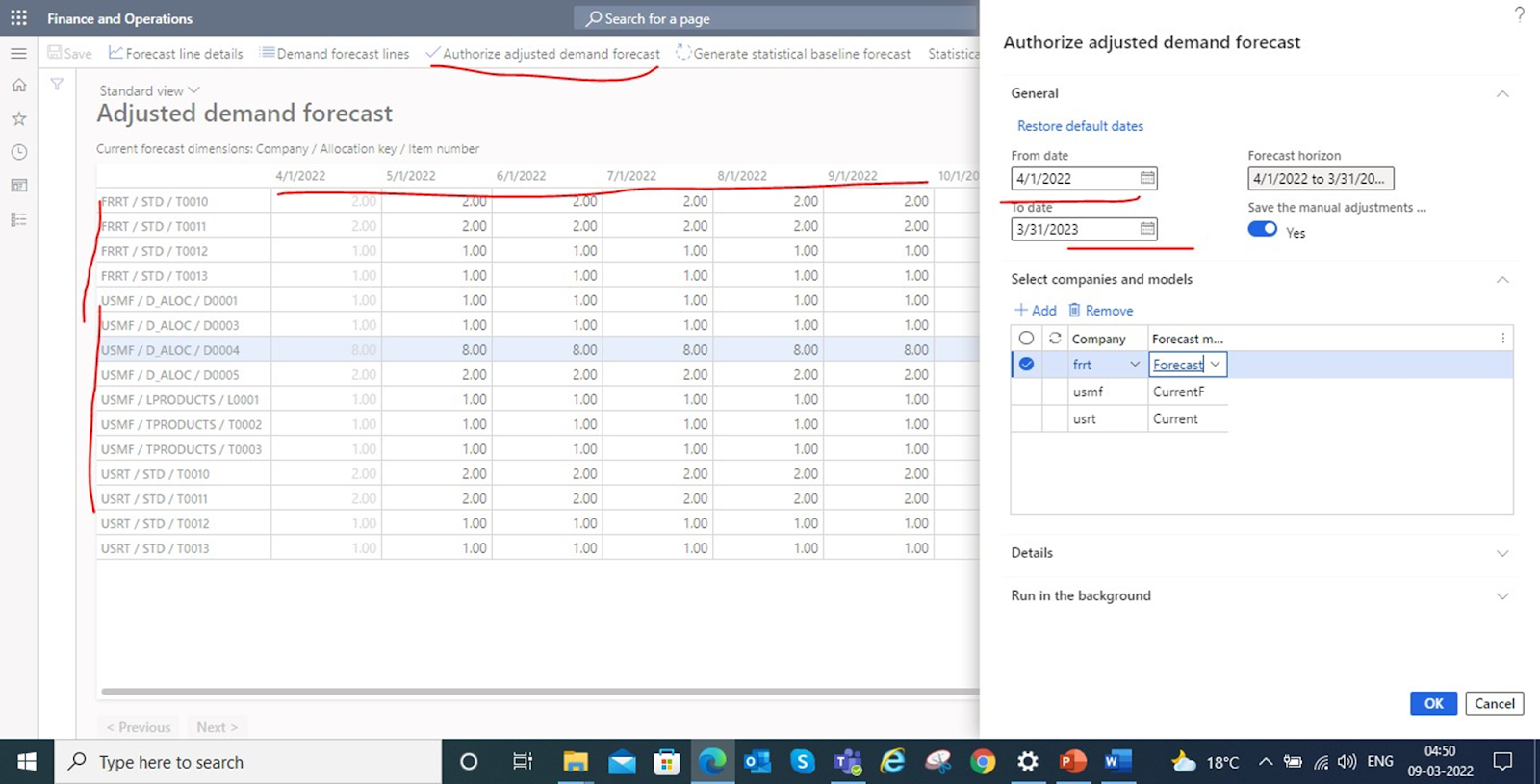Open Favorites star in sidebar

pyautogui.click(x=18, y=119)
